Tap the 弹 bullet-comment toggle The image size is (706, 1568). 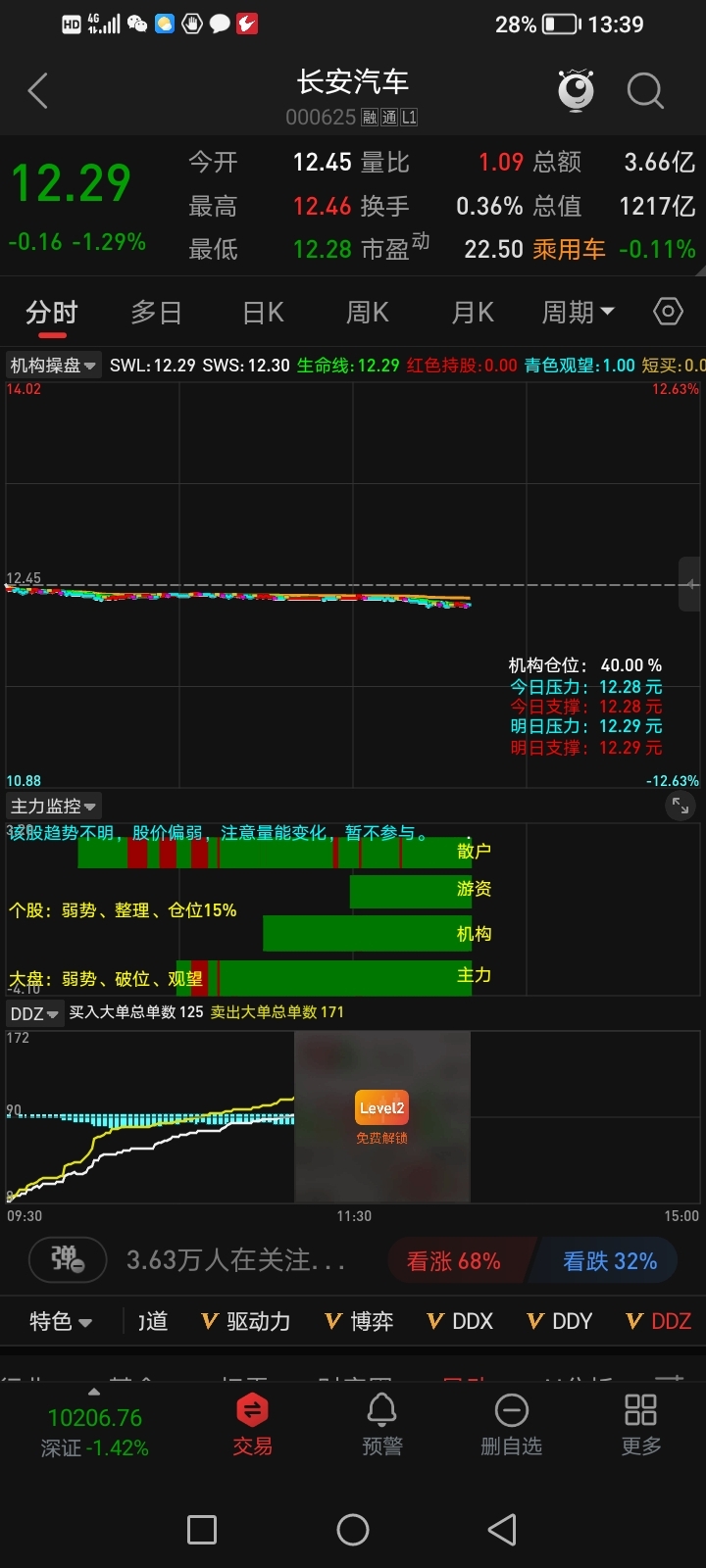click(70, 1259)
